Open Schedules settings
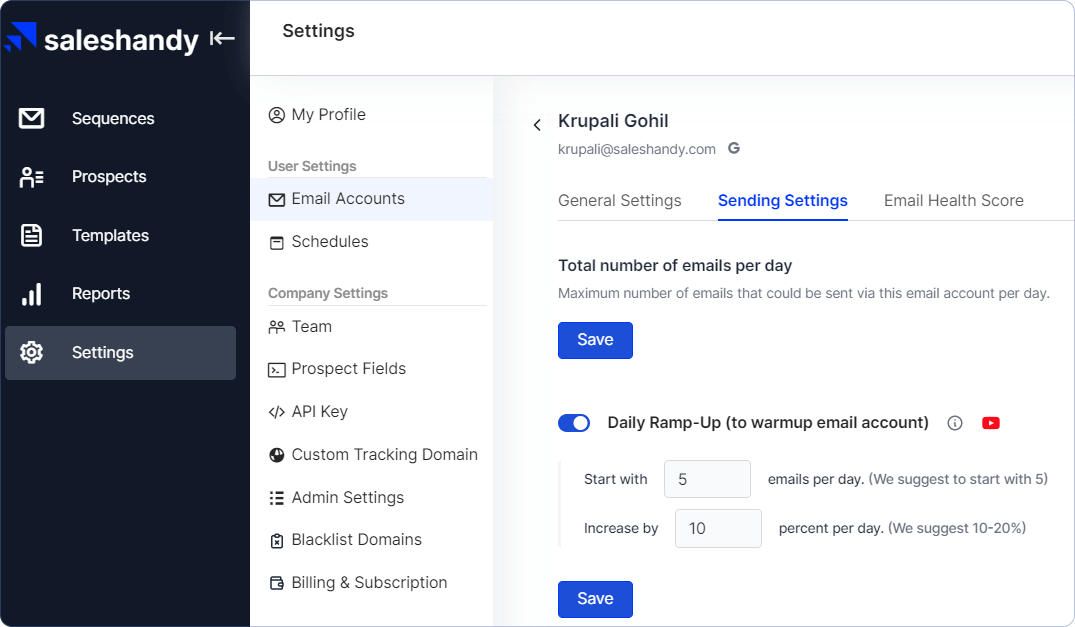 (x=330, y=242)
